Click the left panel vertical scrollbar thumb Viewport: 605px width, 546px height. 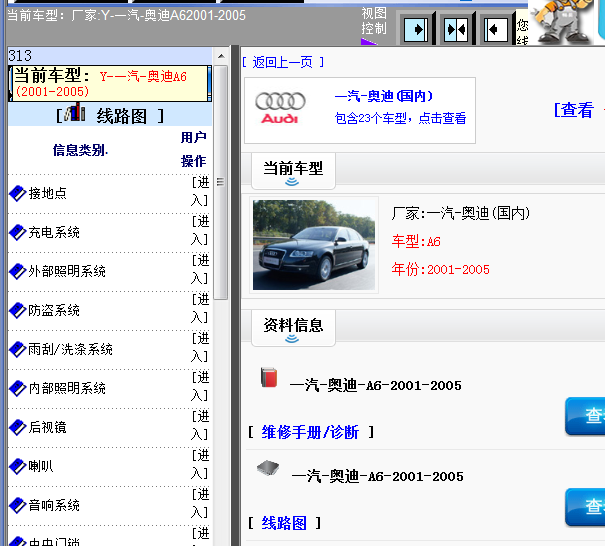tap(221, 182)
